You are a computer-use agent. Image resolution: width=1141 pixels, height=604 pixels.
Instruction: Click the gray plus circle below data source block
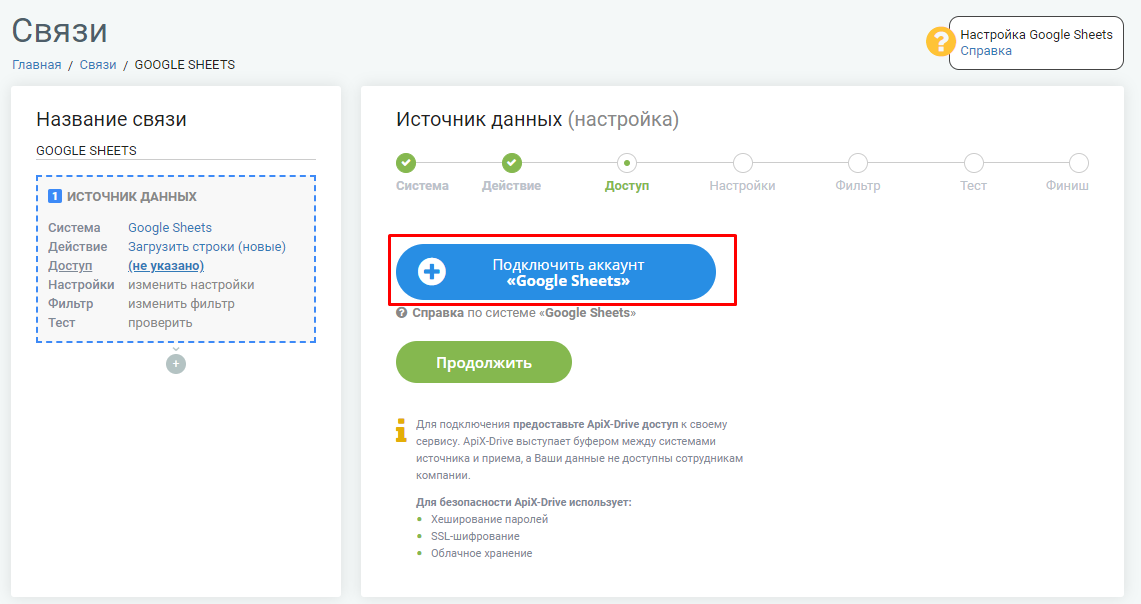pos(175,364)
